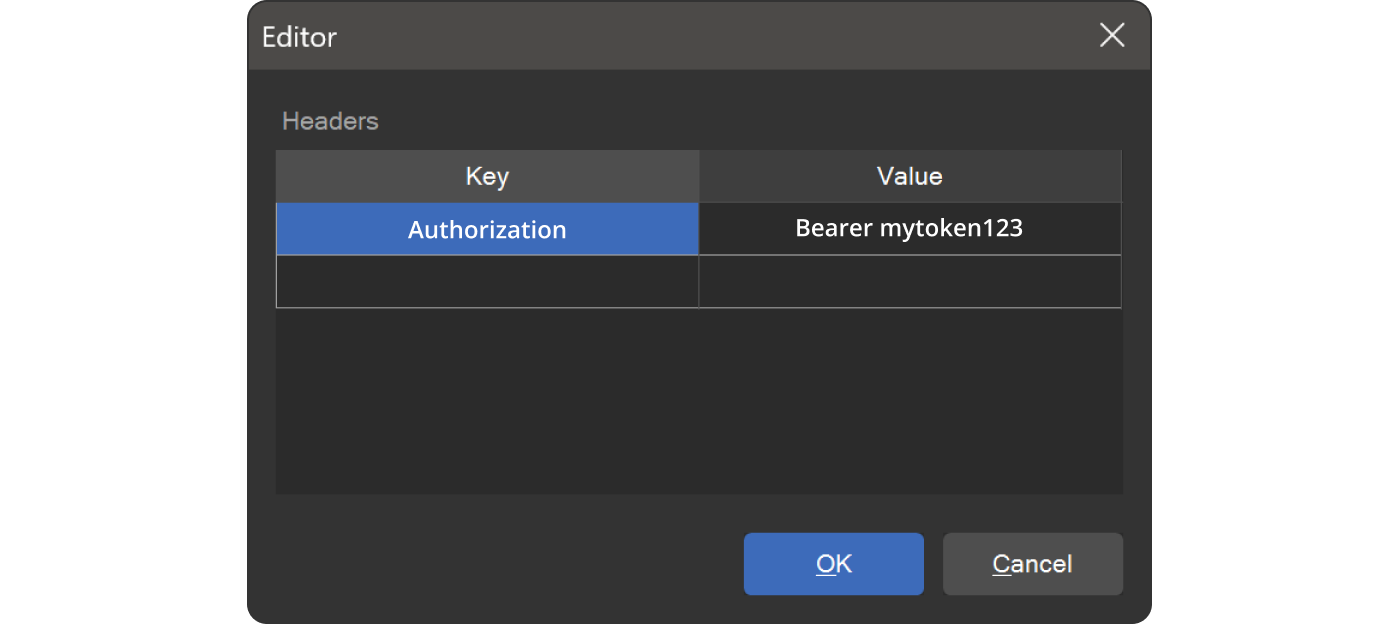Click the Value column header
1400x624 pixels.
pos(909,177)
